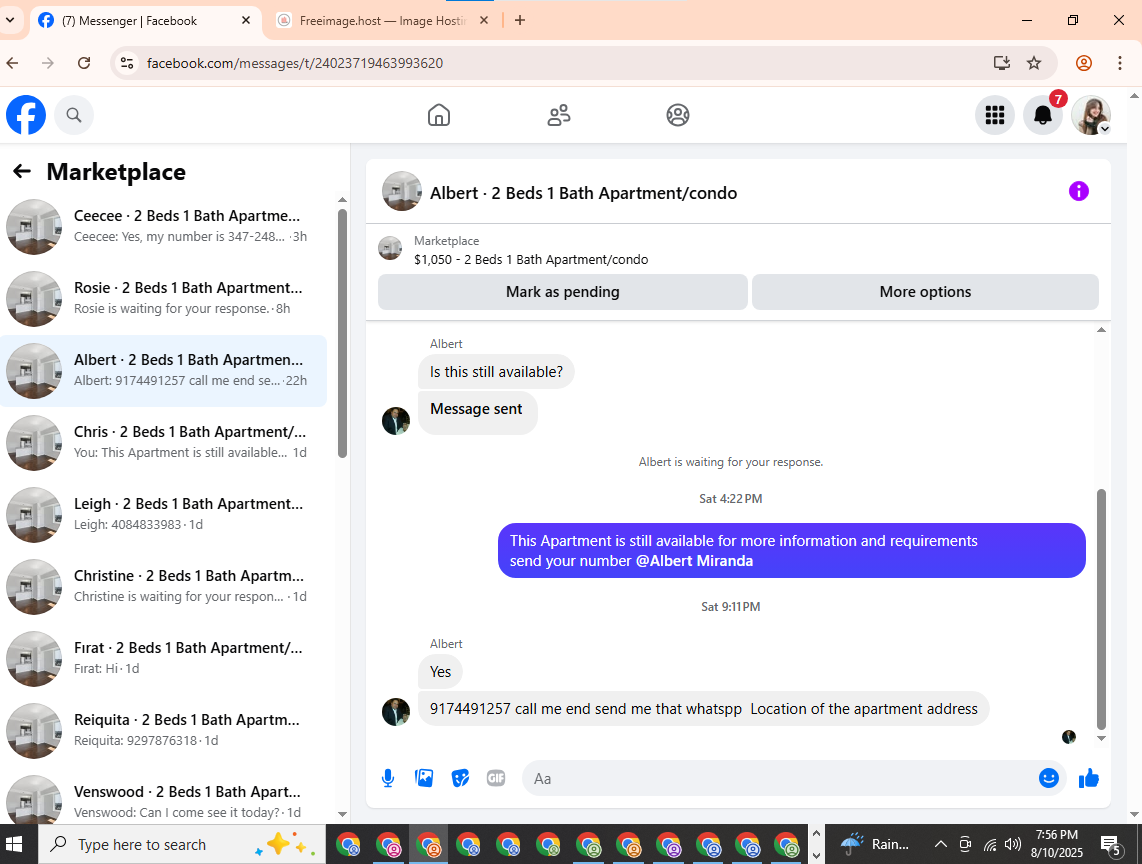Open the weather Rain widget in taskbar

[875, 844]
